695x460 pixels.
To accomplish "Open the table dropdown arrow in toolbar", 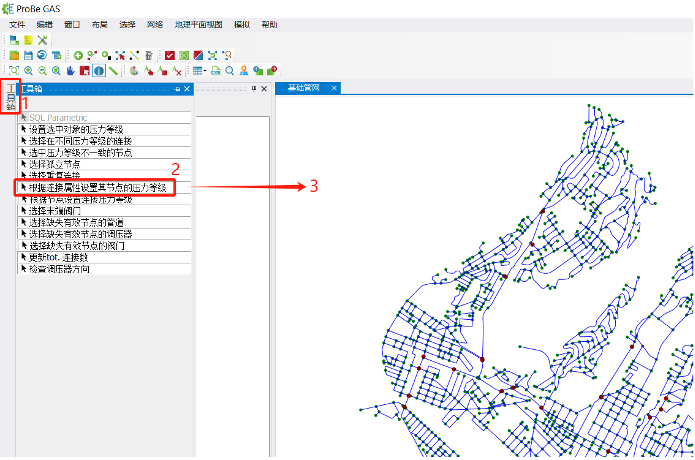I will [x=205, y=71].
